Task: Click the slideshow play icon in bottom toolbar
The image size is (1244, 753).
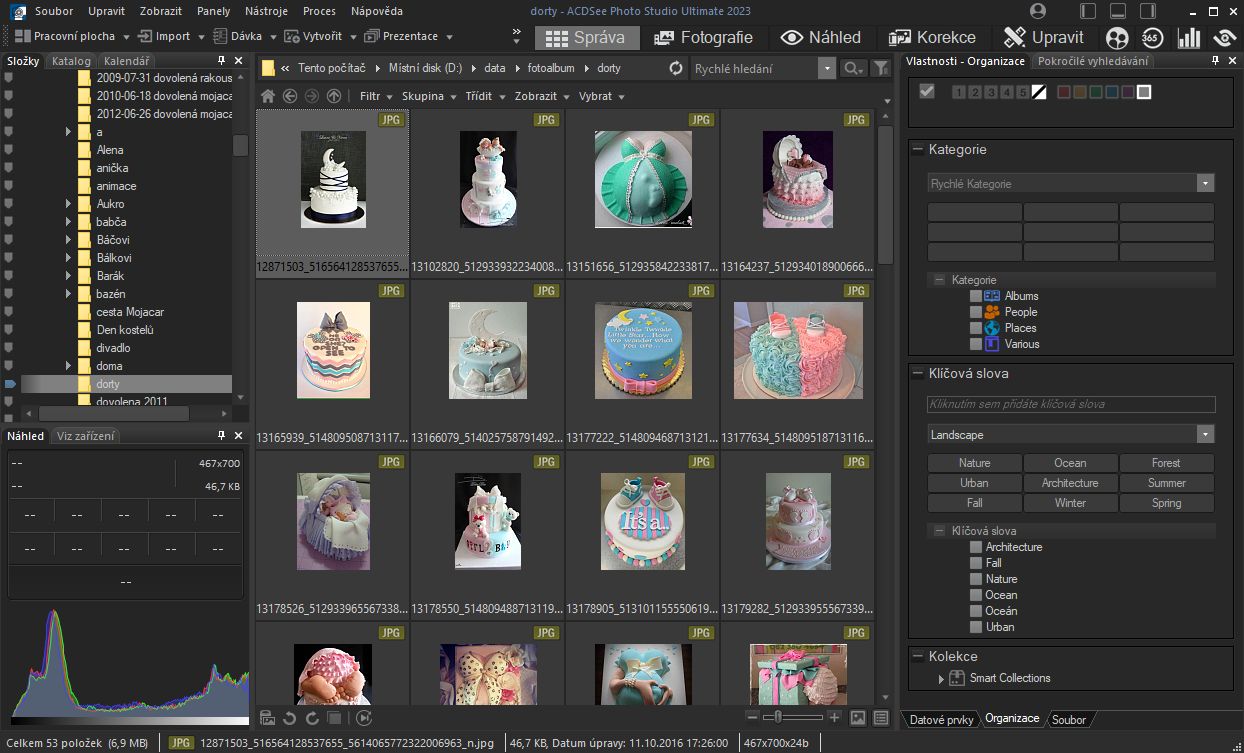Action: (364, 718)
